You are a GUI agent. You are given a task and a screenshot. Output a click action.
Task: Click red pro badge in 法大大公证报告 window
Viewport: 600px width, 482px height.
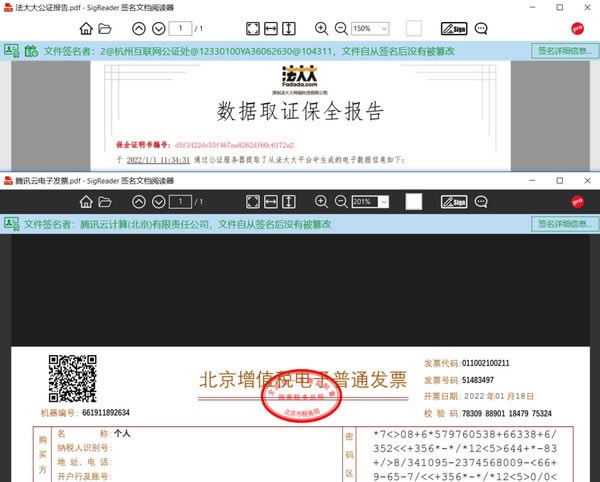tap(577, 29)
